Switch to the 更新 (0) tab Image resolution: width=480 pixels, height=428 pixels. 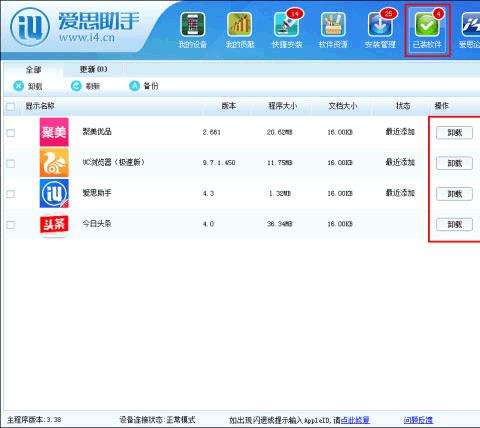tap(93, 69)
